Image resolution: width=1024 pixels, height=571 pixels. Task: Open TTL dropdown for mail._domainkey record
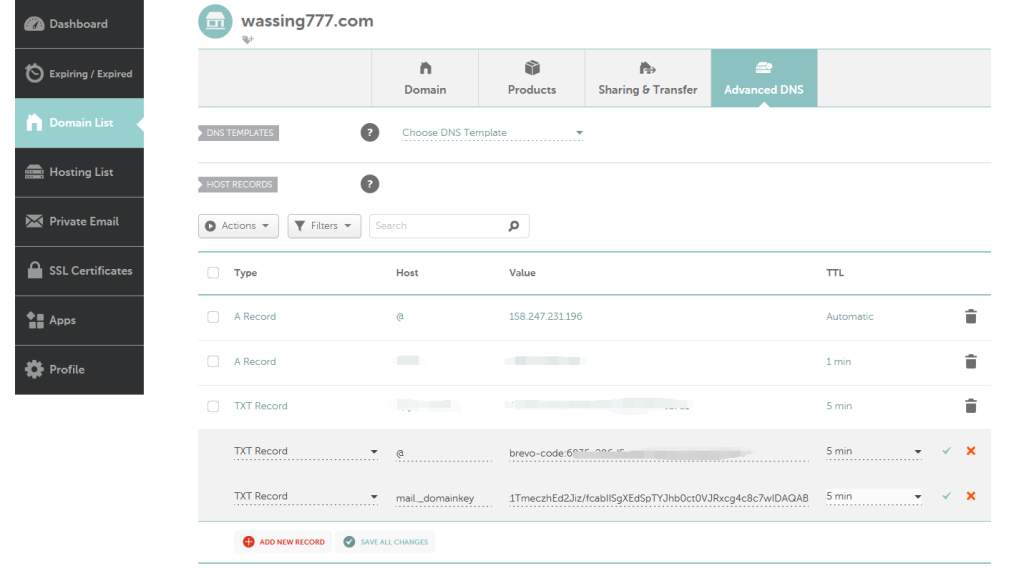click(x=873, y=496)
